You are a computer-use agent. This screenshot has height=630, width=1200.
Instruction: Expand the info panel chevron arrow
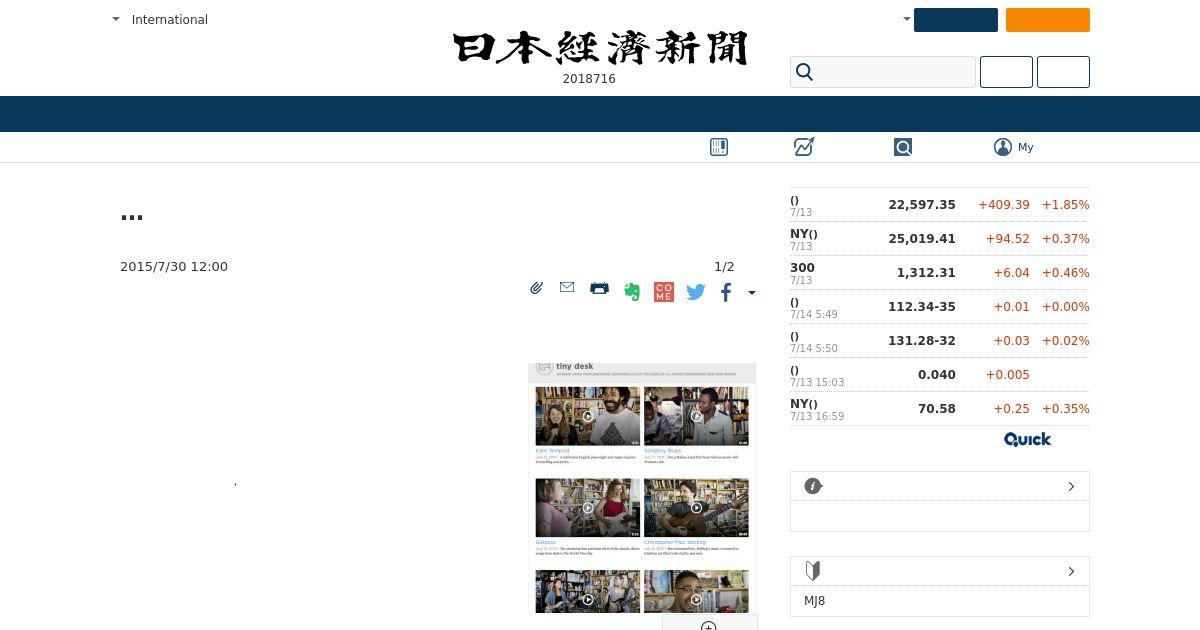pyautogui.click(x=1071, y=486)
